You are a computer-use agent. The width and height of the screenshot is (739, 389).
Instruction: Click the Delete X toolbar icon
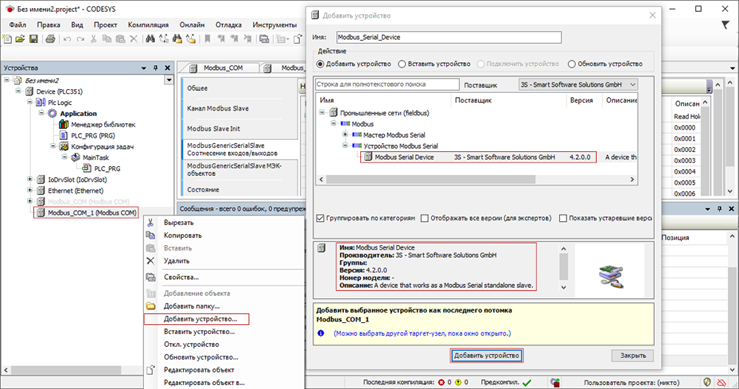(134, 39)
